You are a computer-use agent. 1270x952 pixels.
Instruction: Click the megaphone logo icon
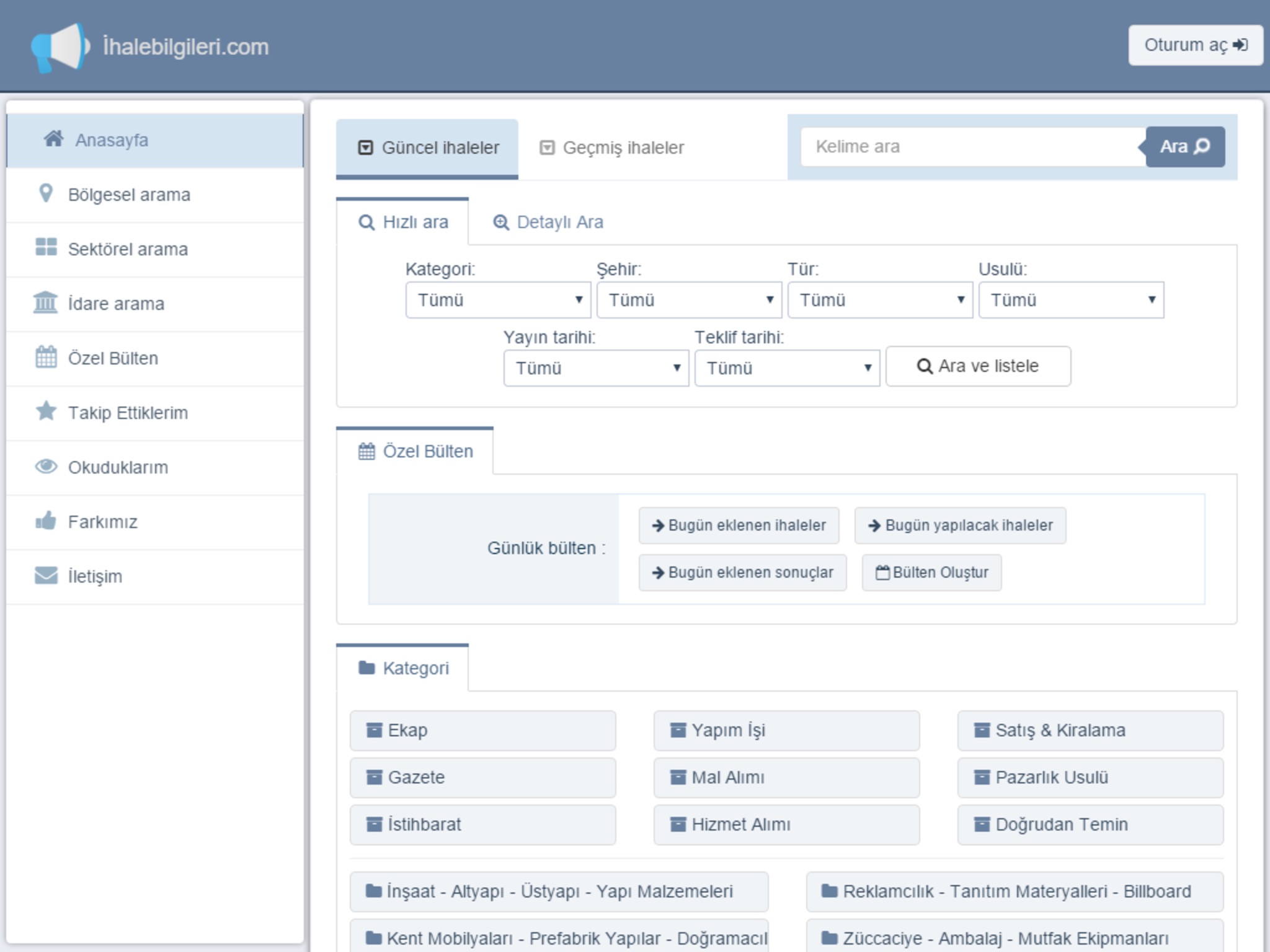point(60,47)
